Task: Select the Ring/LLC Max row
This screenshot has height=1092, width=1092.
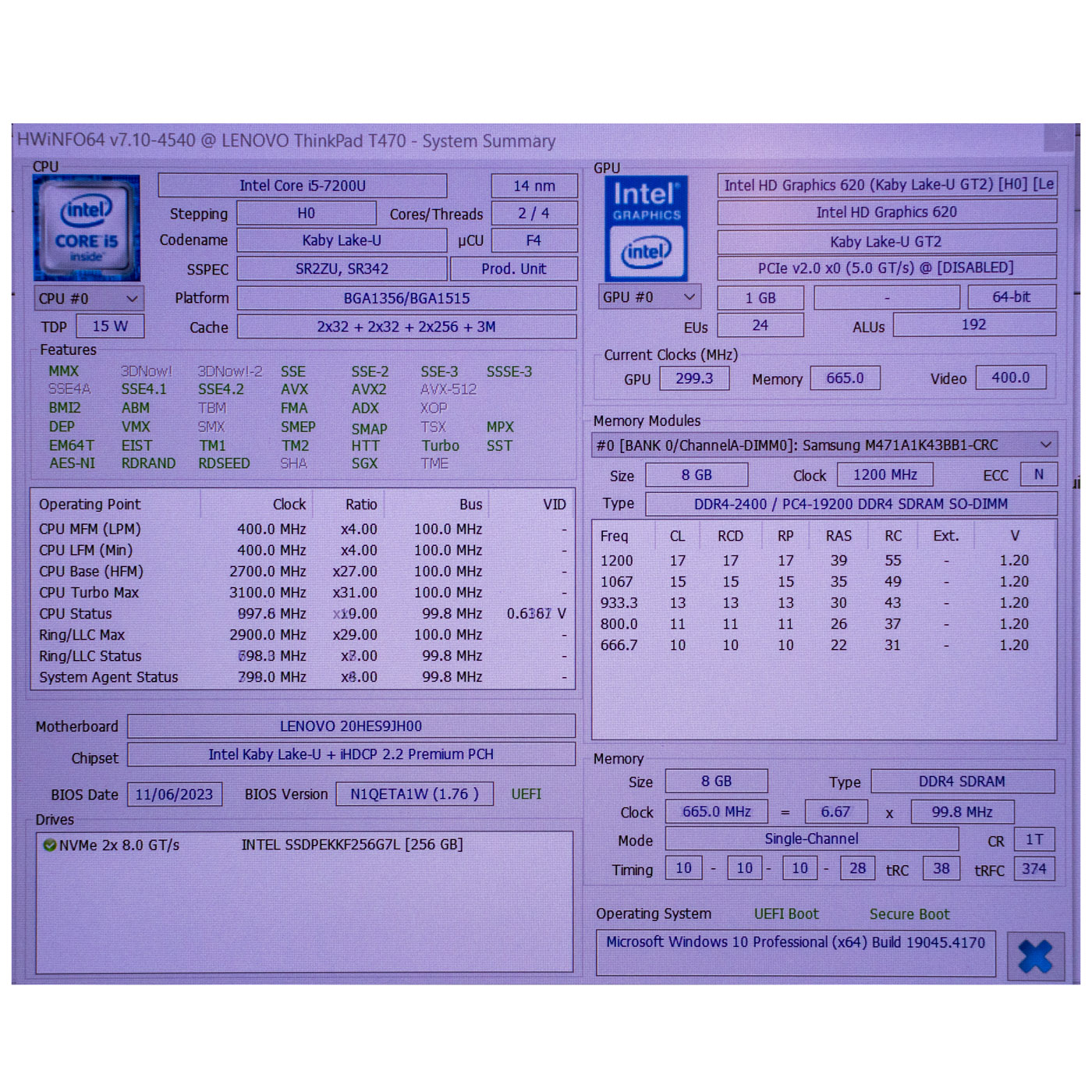Action: 303,635
